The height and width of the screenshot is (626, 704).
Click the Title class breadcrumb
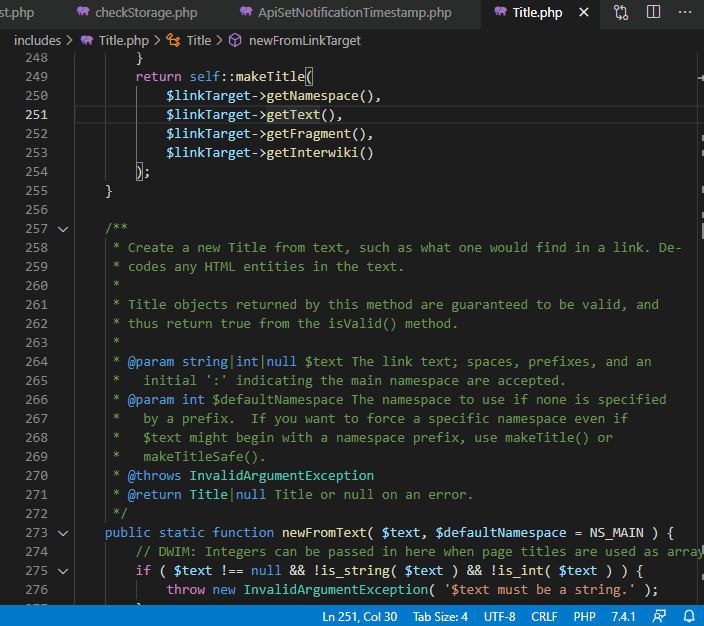(x=198, y=40)
